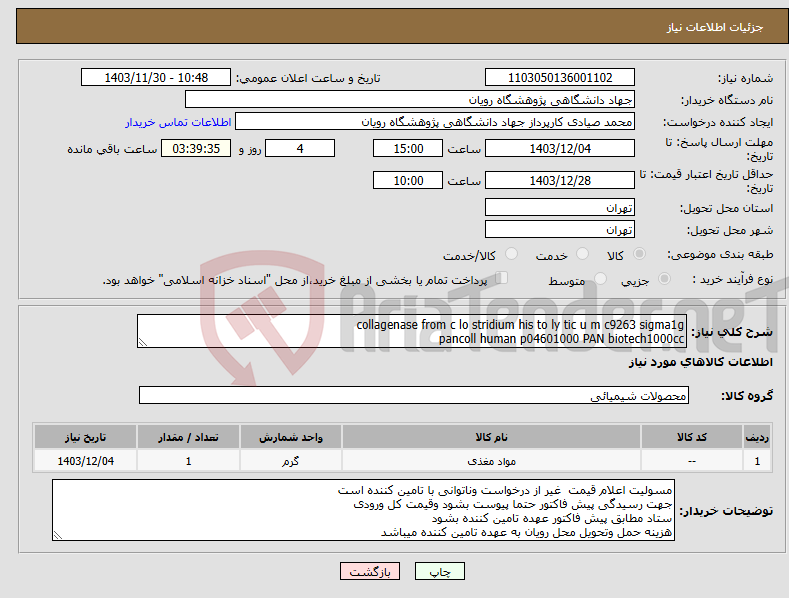The width and height of the screenshot is (789, 598).
Task: Click the resize handle of the description textarea
Action: coord(143,342)
